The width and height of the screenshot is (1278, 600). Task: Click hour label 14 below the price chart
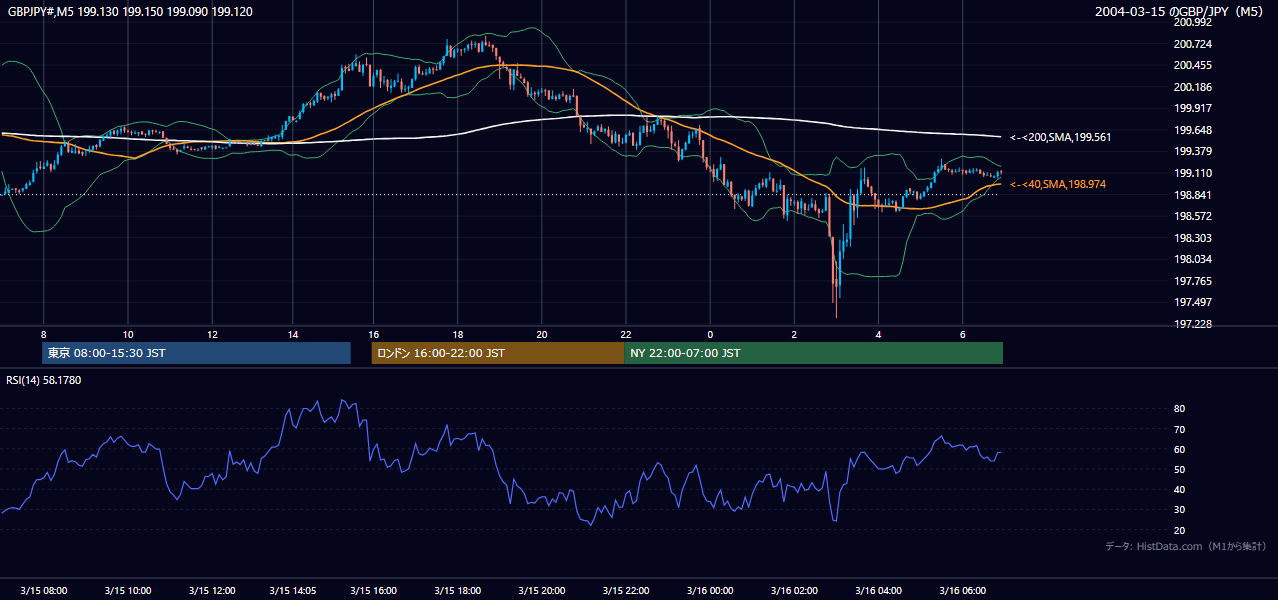293,334
